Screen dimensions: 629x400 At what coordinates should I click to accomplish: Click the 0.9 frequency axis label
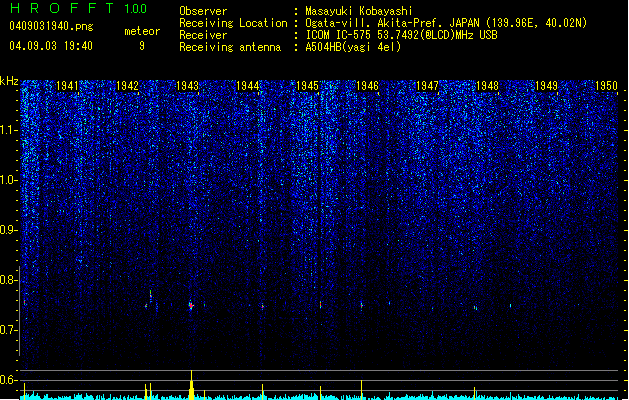point(9,230)
